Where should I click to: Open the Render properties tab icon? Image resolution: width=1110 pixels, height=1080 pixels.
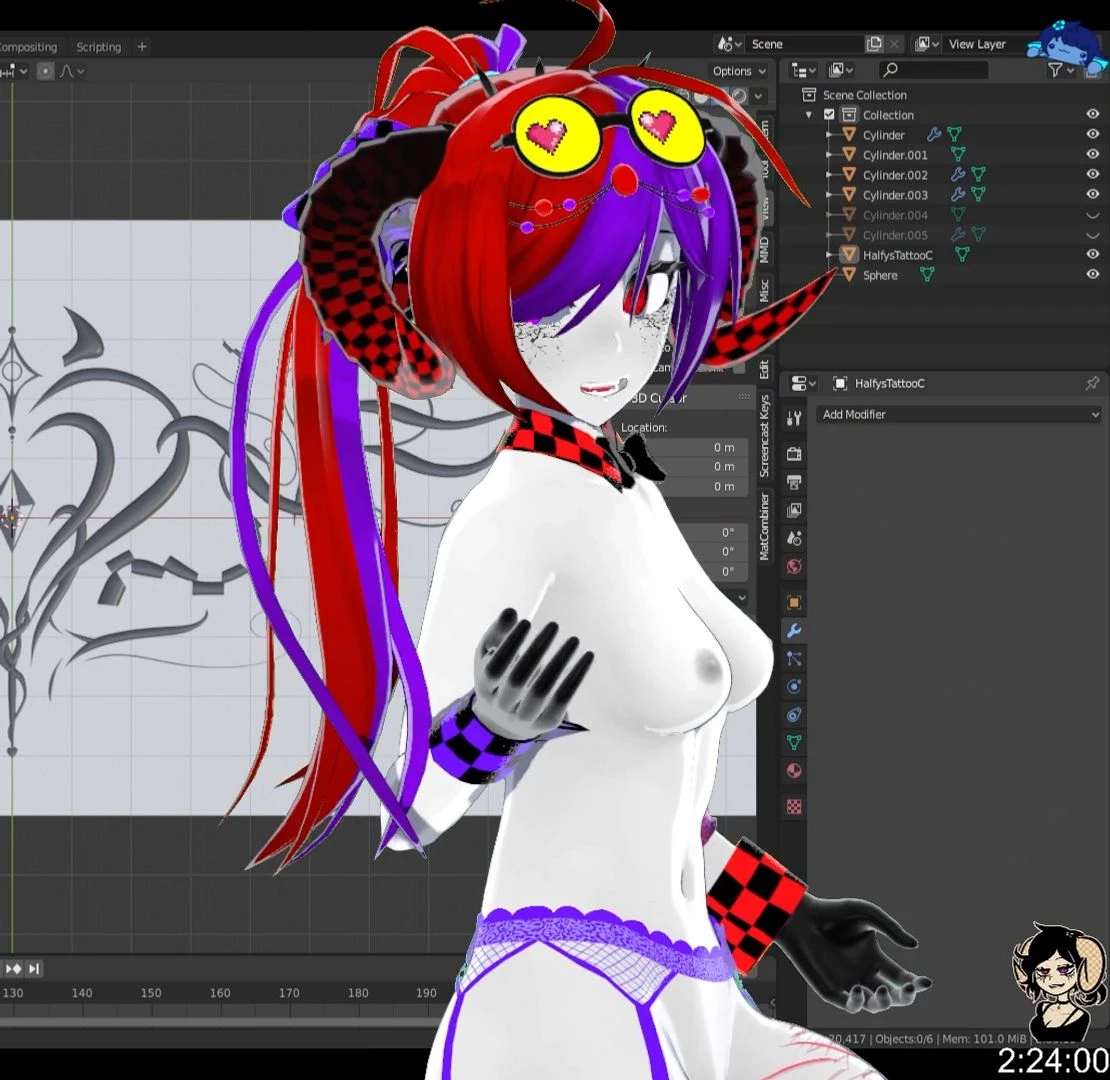(794, 454)
